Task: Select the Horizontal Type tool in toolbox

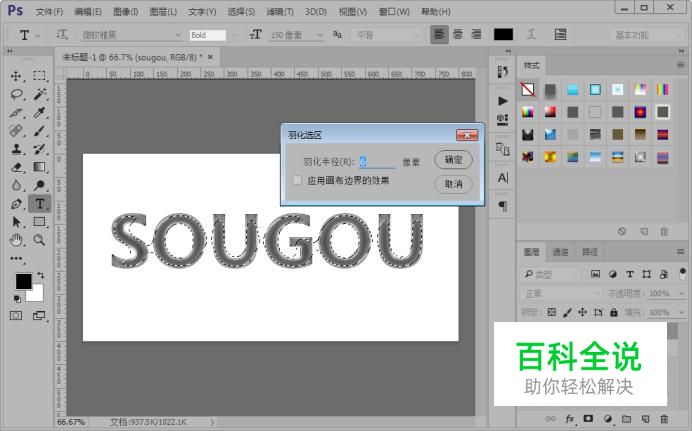Action: click(39, 204)
